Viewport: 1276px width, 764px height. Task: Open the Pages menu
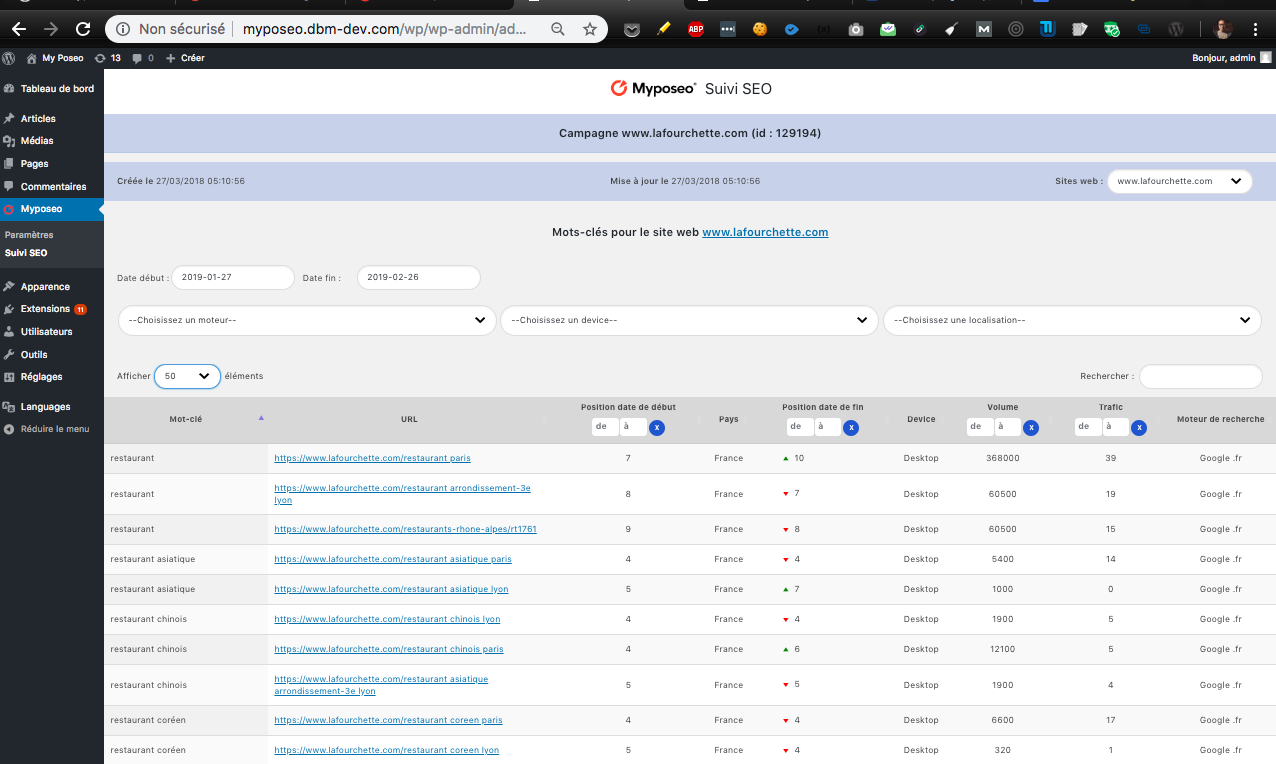[x=51, y=164]
